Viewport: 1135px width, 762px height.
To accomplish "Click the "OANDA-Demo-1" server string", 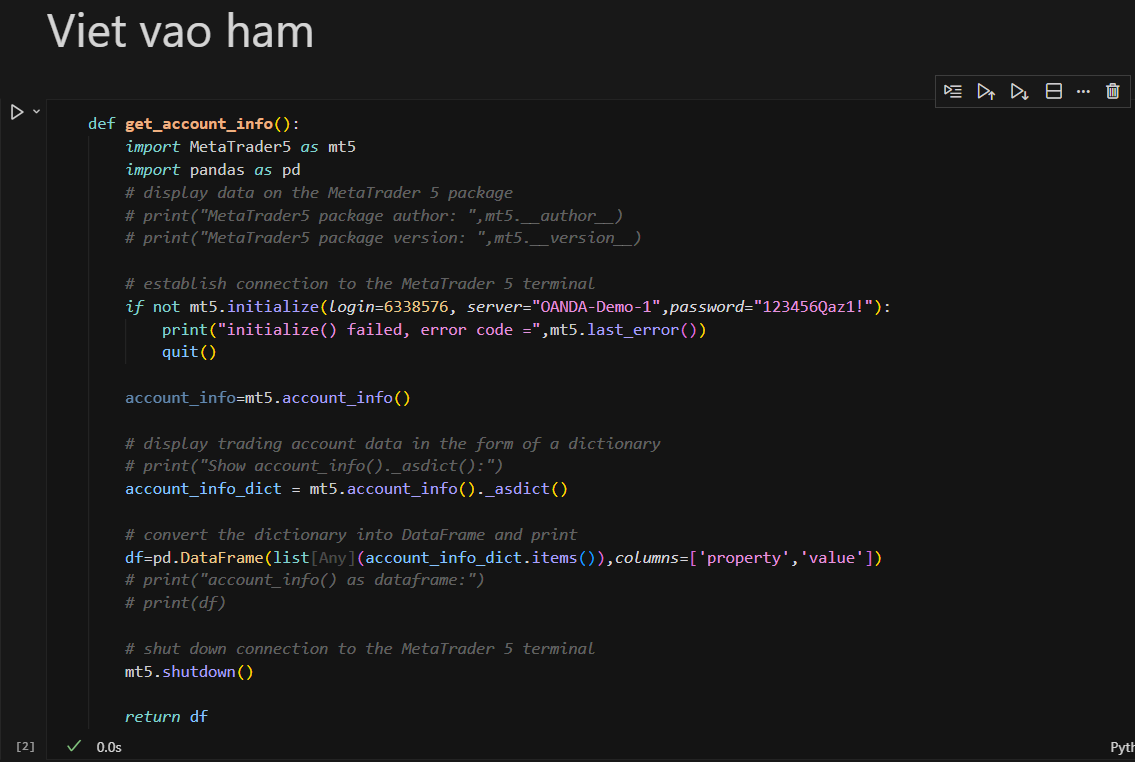I will pos(597,307).
